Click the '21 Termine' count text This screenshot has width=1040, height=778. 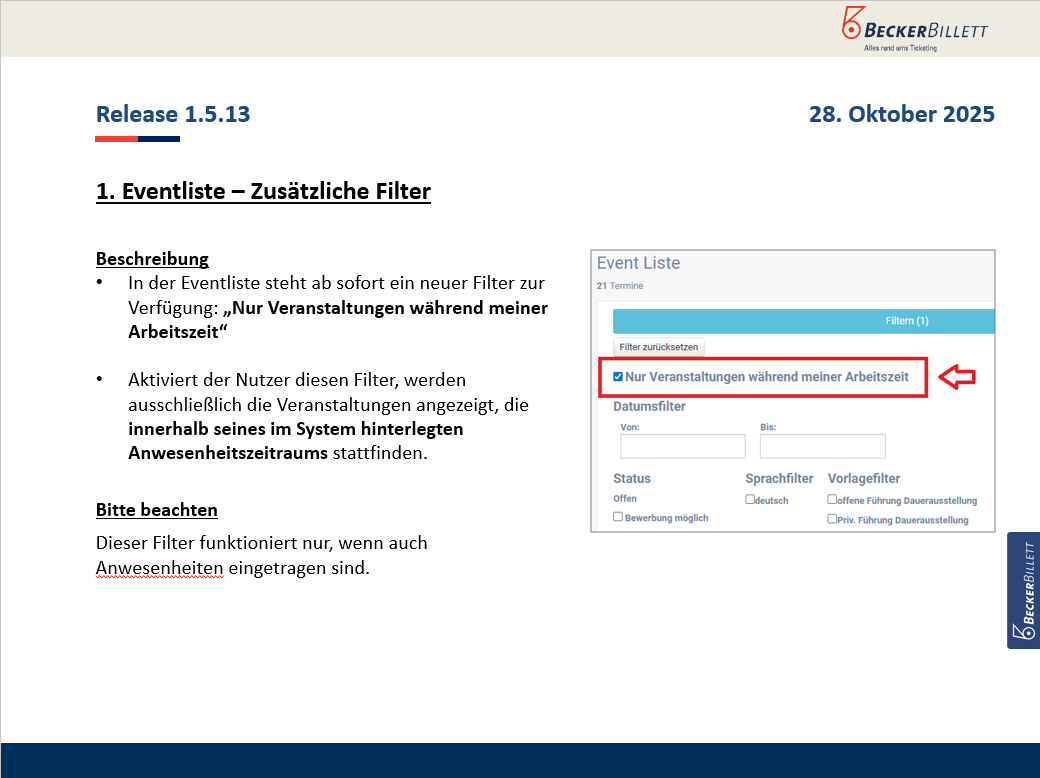[x=620, y=286]
